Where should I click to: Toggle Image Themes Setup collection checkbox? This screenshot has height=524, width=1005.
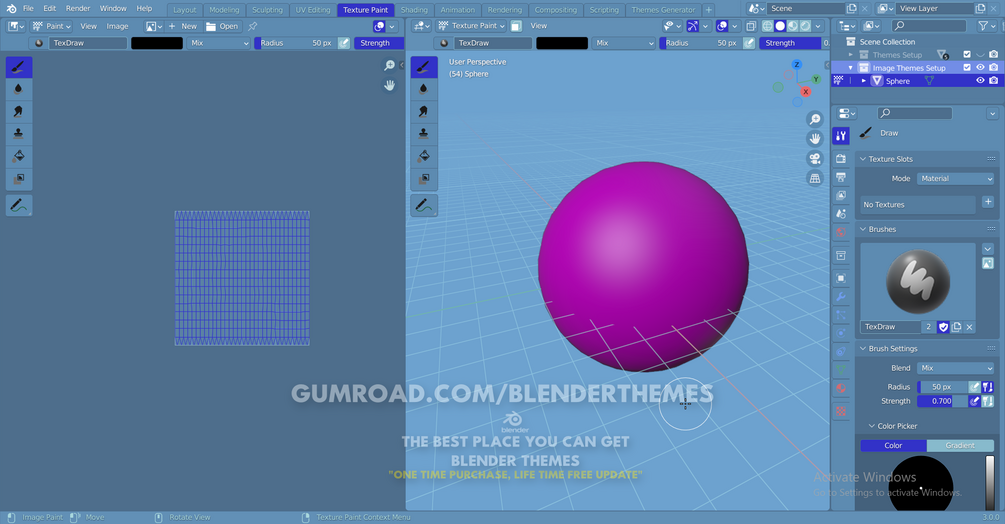point(967,67)
